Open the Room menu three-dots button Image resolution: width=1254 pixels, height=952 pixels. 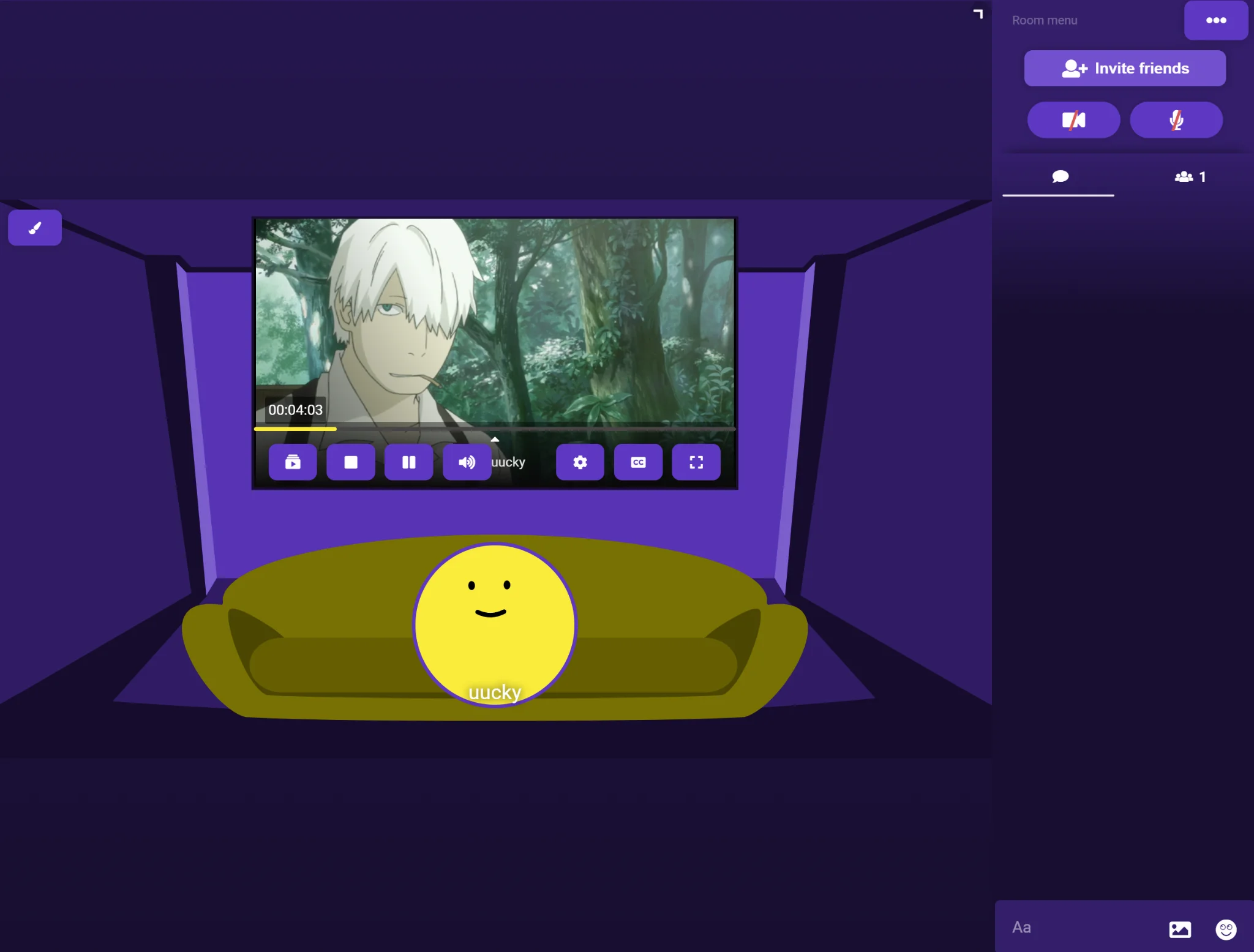tap(1215, 20)
